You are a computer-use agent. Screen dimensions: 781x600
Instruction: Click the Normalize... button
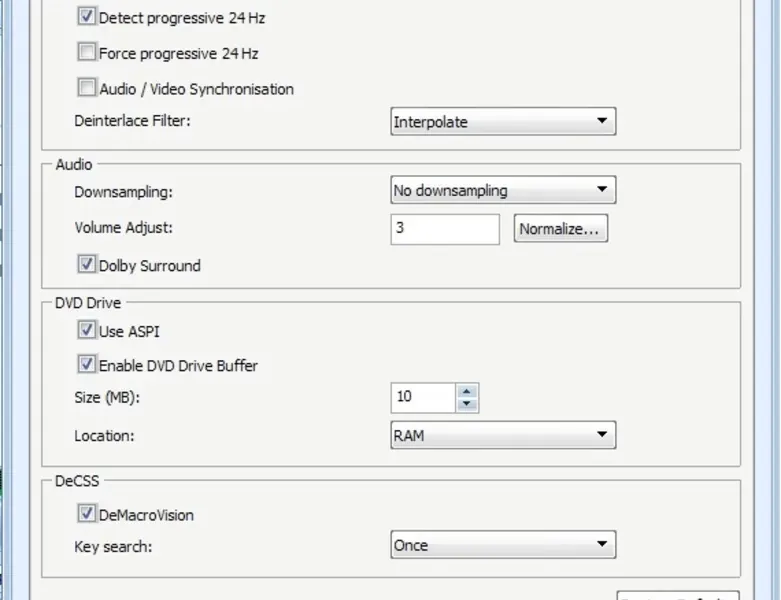pos(561,229)
